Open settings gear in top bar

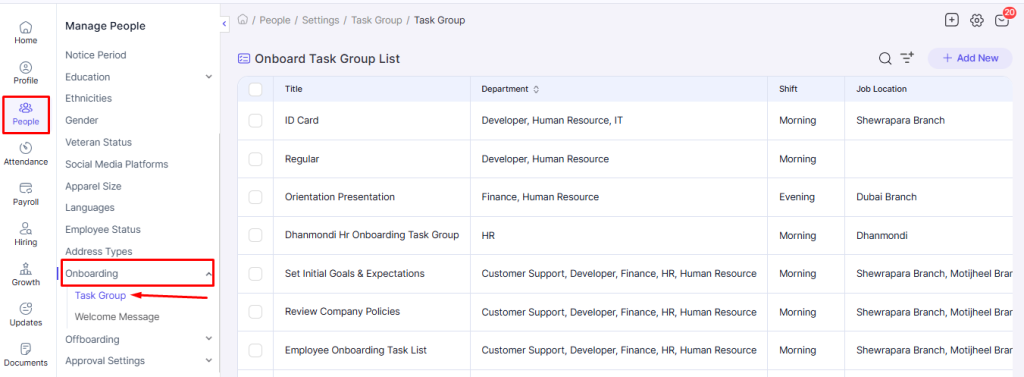(976, 20)
